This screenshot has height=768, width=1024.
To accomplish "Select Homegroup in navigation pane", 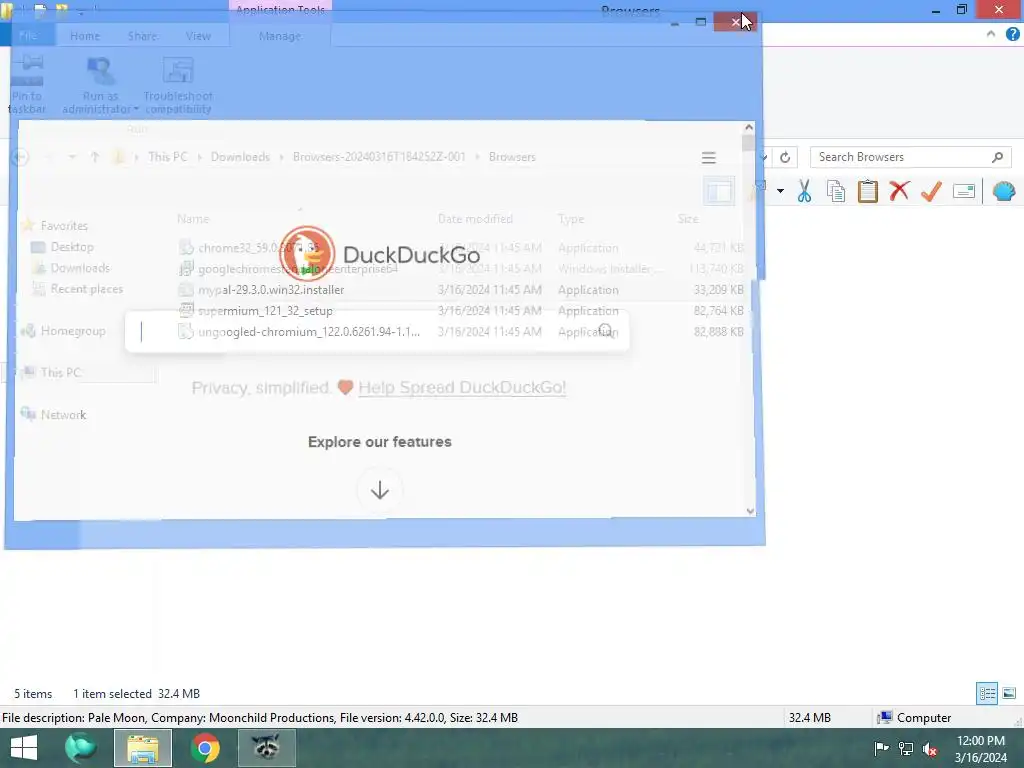I will tap(73, 330).
